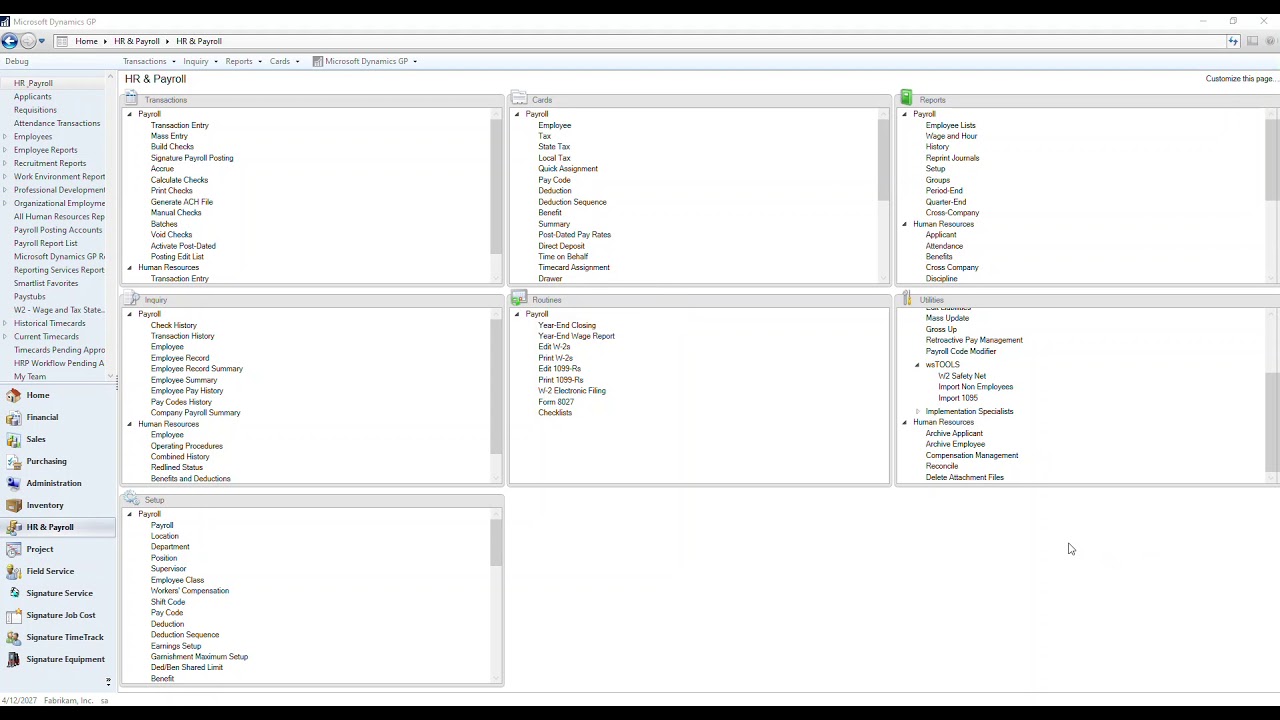Image resolution: width=1280 pixels, height=720 pixels.
Task: Select the HR & Payroll module icon
Action: 13,527
